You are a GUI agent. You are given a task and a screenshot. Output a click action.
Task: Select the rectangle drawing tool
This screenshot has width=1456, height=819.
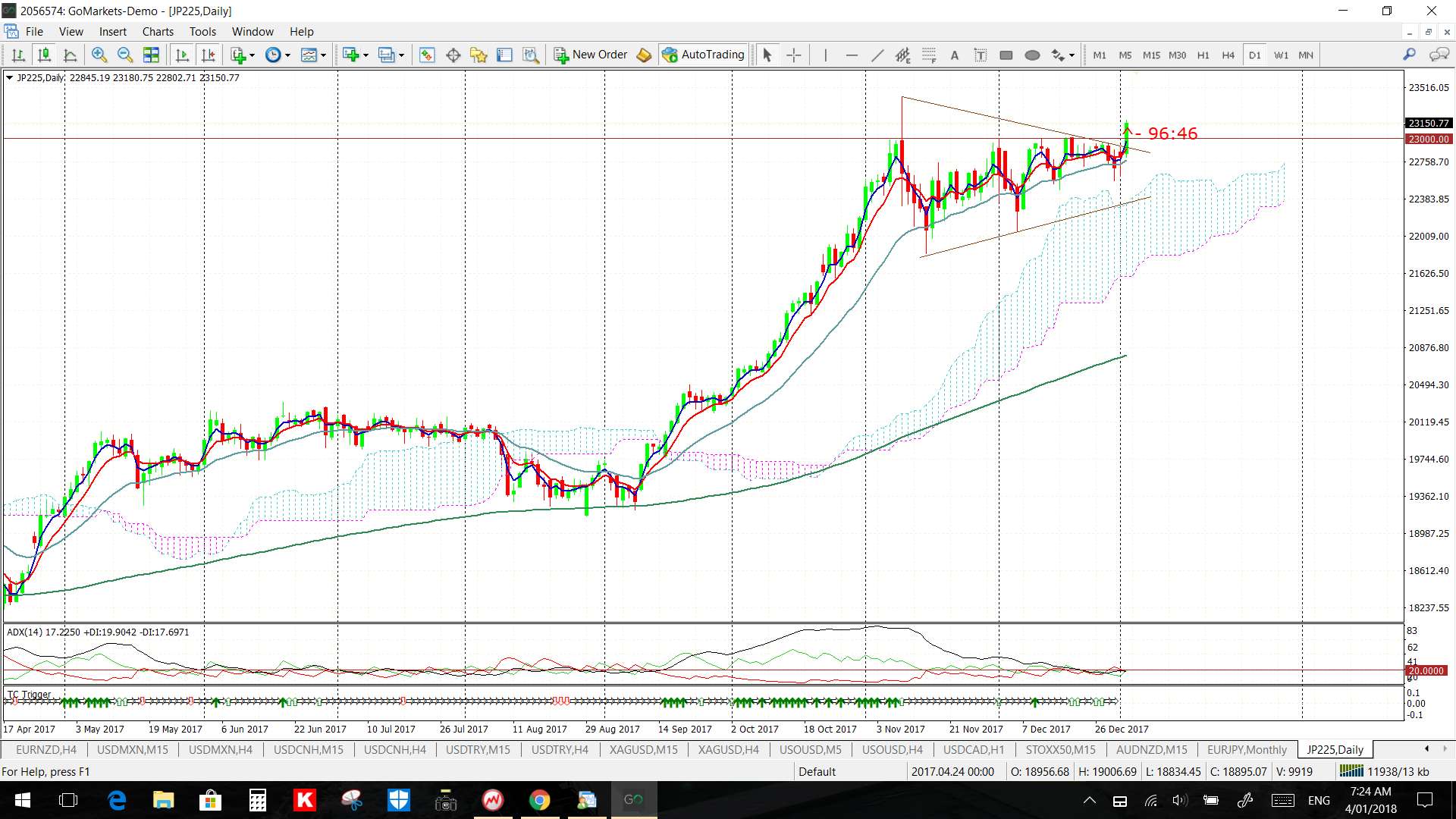tap(1006, 55)
